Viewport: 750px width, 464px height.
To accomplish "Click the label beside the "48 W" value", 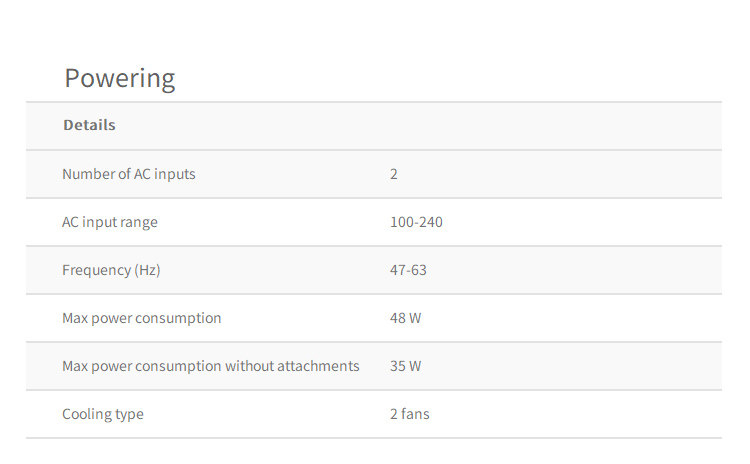I will 141,318.
